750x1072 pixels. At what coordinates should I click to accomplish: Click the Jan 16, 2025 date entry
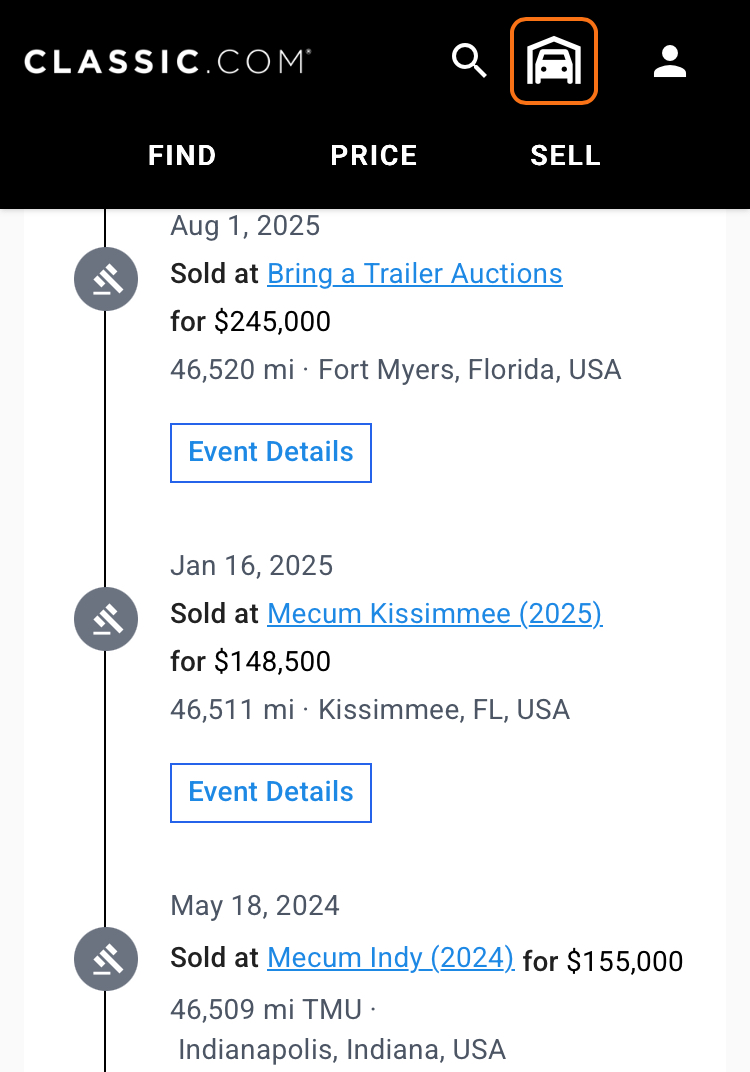[x=252, y=566]
